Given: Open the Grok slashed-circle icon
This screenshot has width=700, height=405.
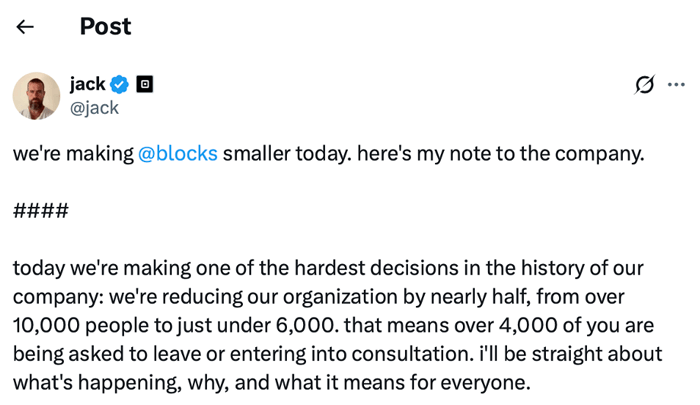Looking at the screenshot, I should coord(645,85).
